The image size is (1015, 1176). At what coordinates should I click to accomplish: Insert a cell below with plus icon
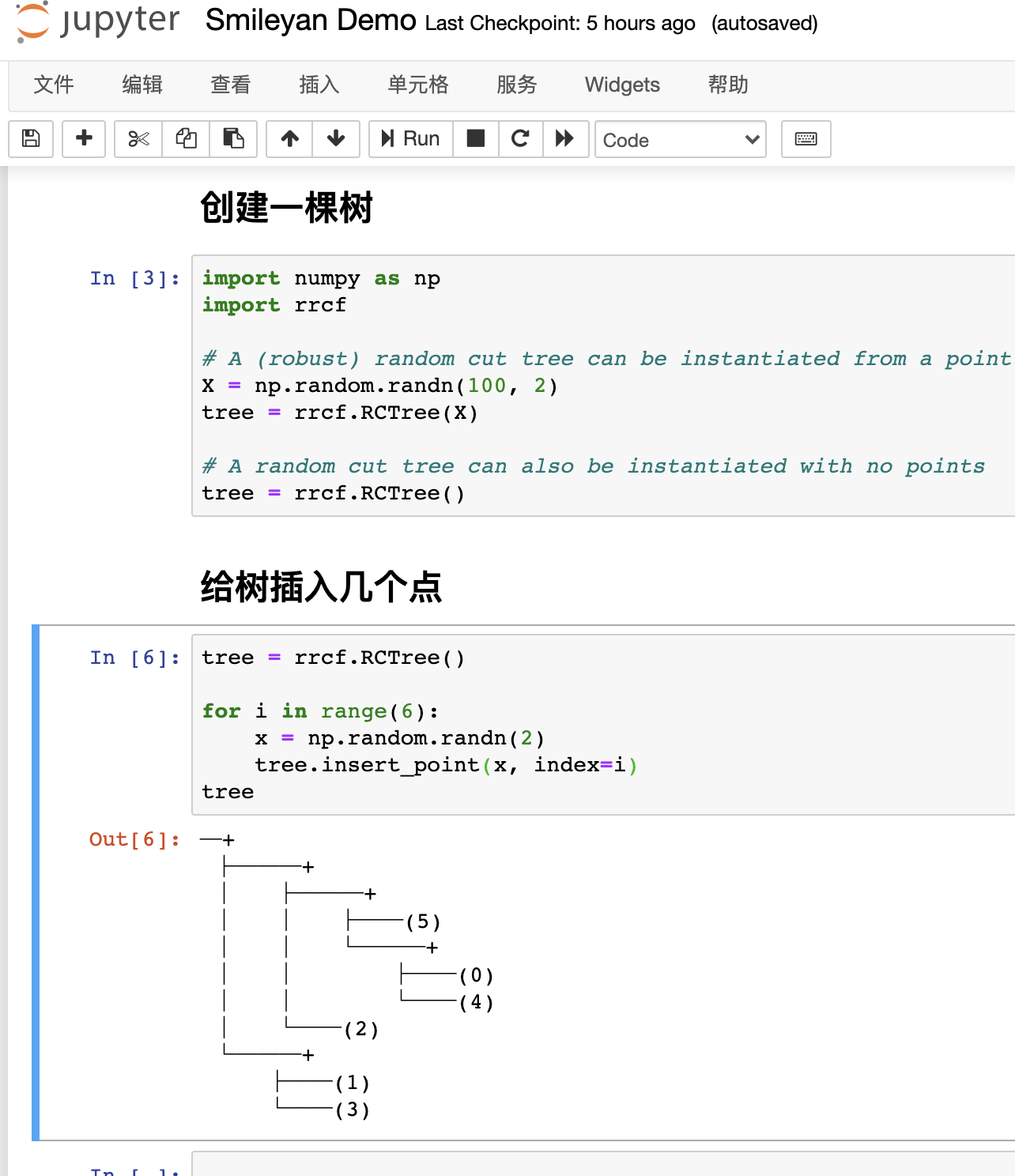[x=84, y=139]
